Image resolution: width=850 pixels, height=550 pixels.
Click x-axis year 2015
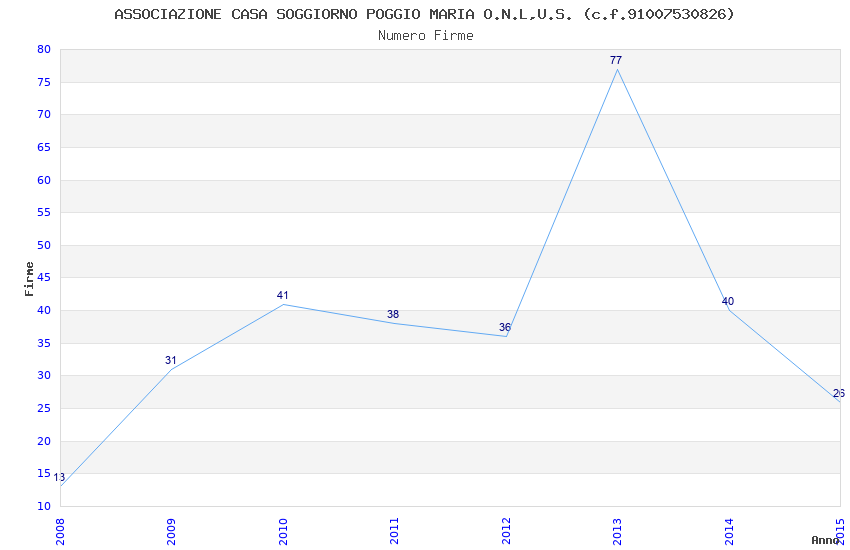pos(840,531)
